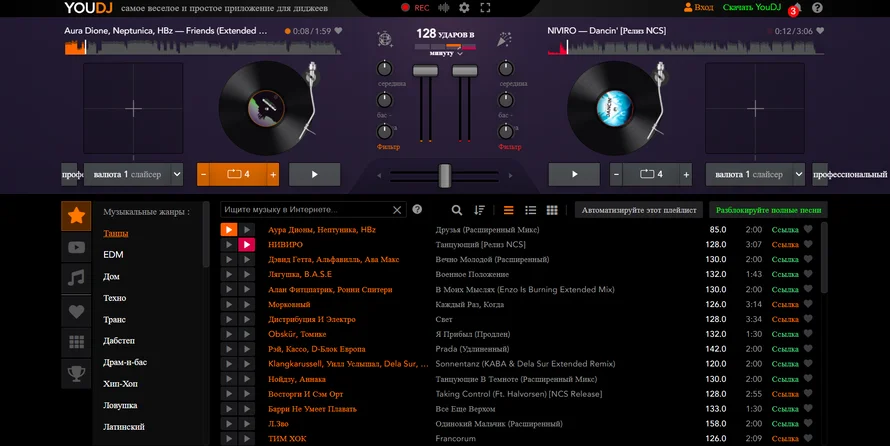Viewport: 890px width, 446px height.
Task: Switch to detailed list view
Action: (x=531, y=210)
